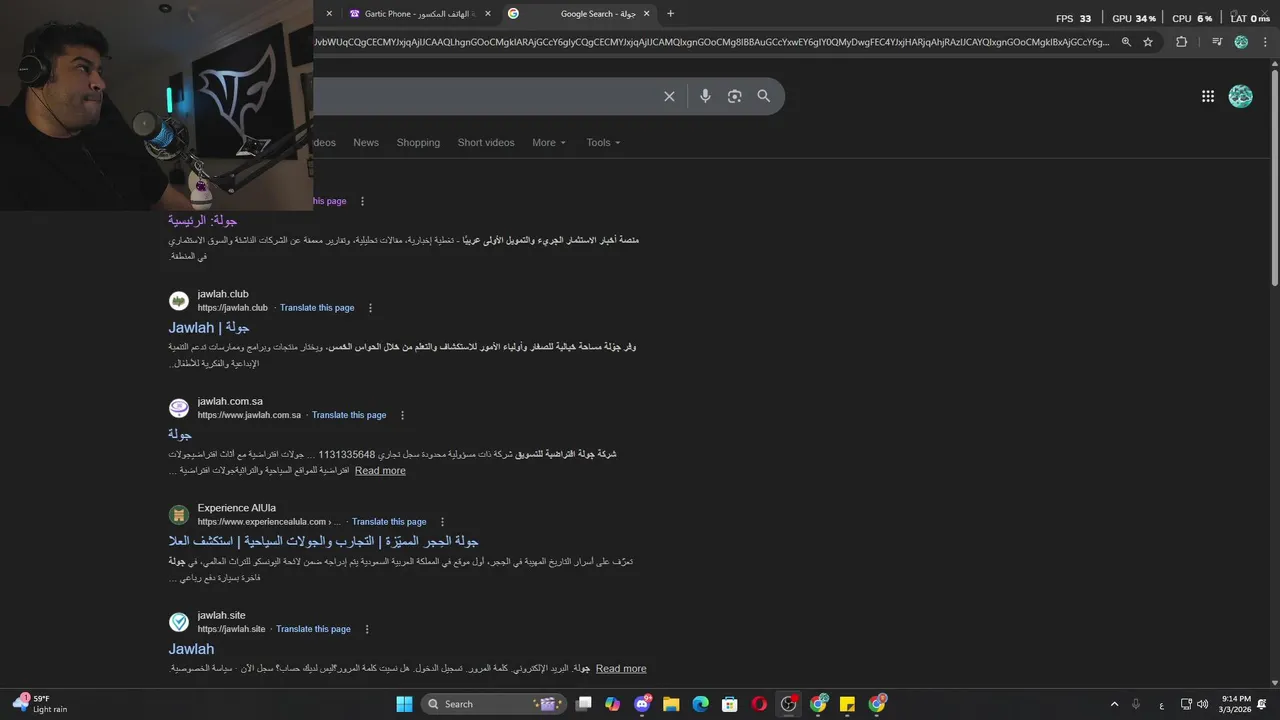This screenshot has width=1280, height=720.
Task: Open options for jawlah.site result
Action: pyautogui.click(x=367, y=629)
